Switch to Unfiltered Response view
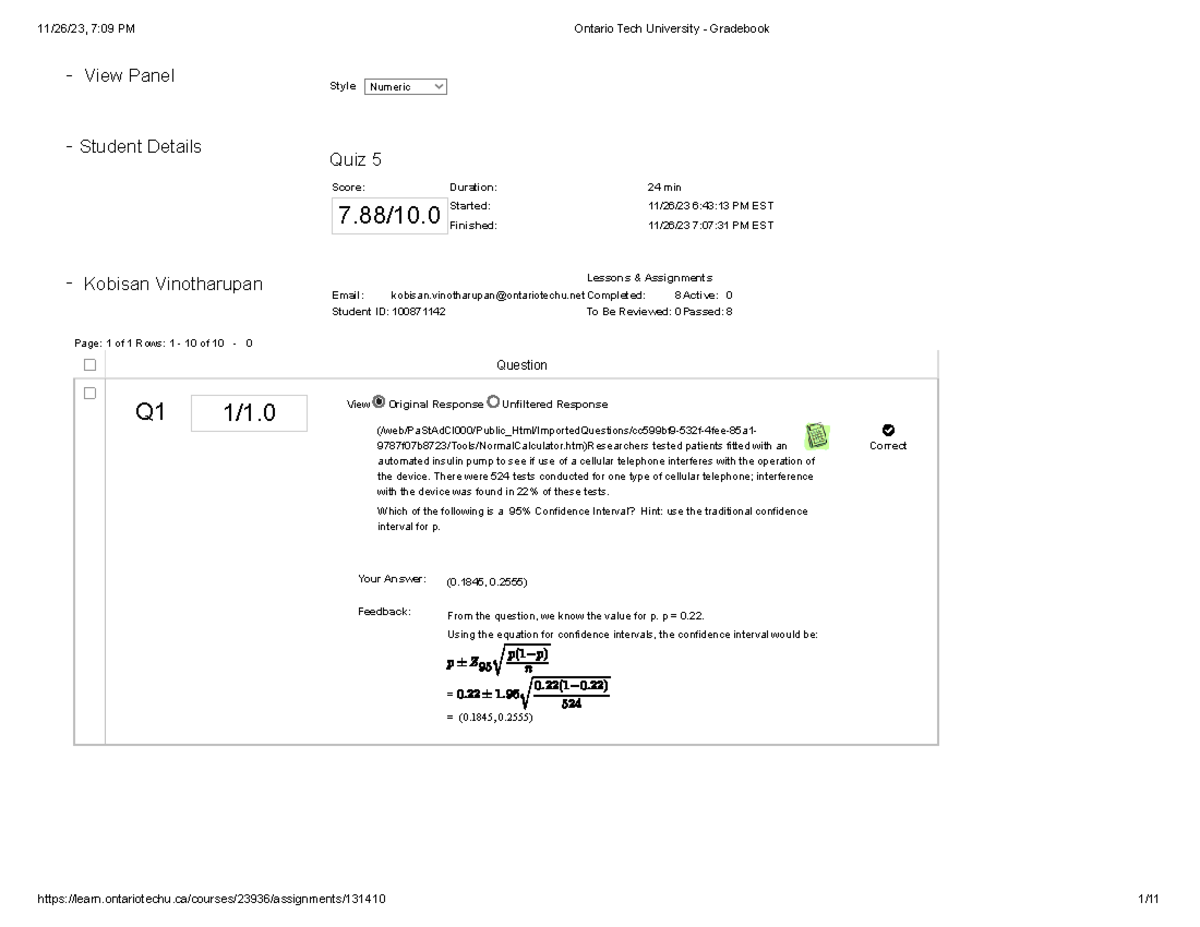The width and height of the screenshot is (1200, 927). [x=492, y=401]
